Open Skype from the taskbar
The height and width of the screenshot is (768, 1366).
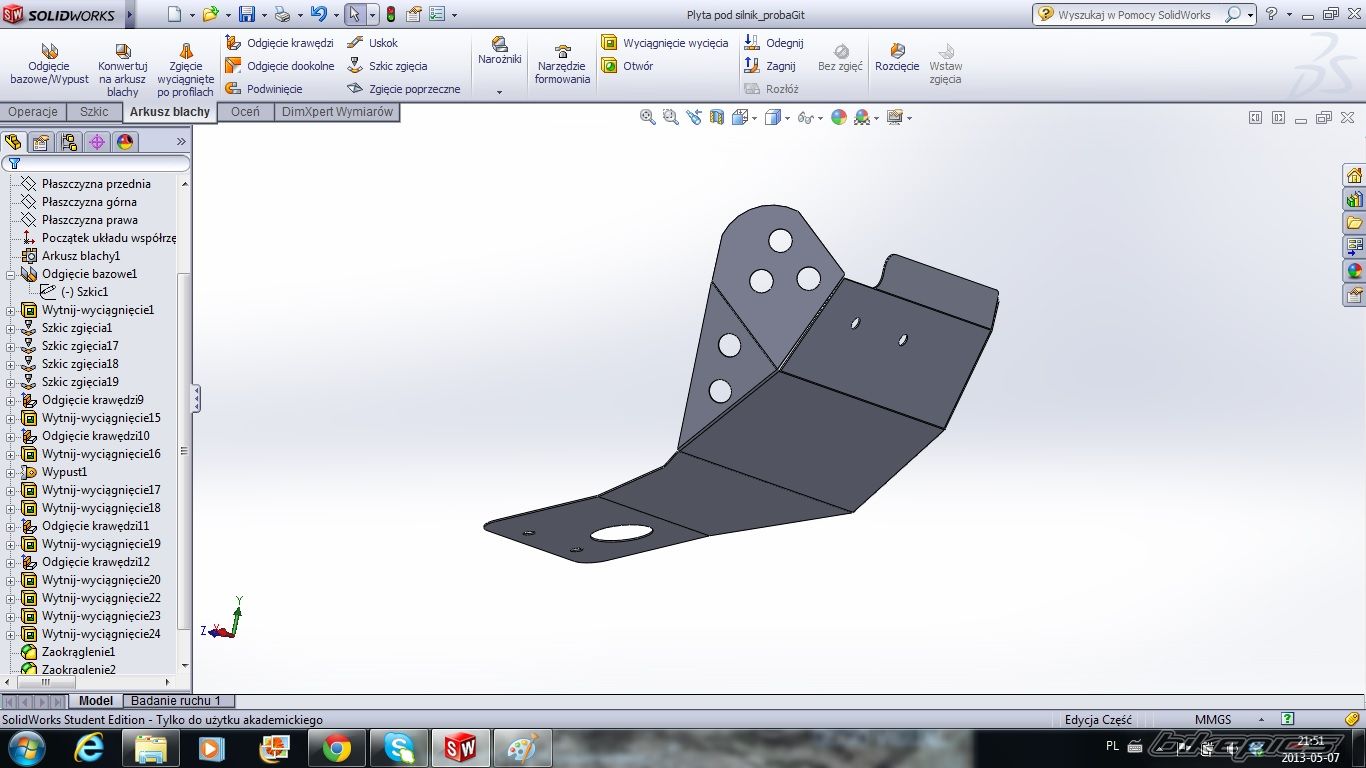click(x=399, y=749)
